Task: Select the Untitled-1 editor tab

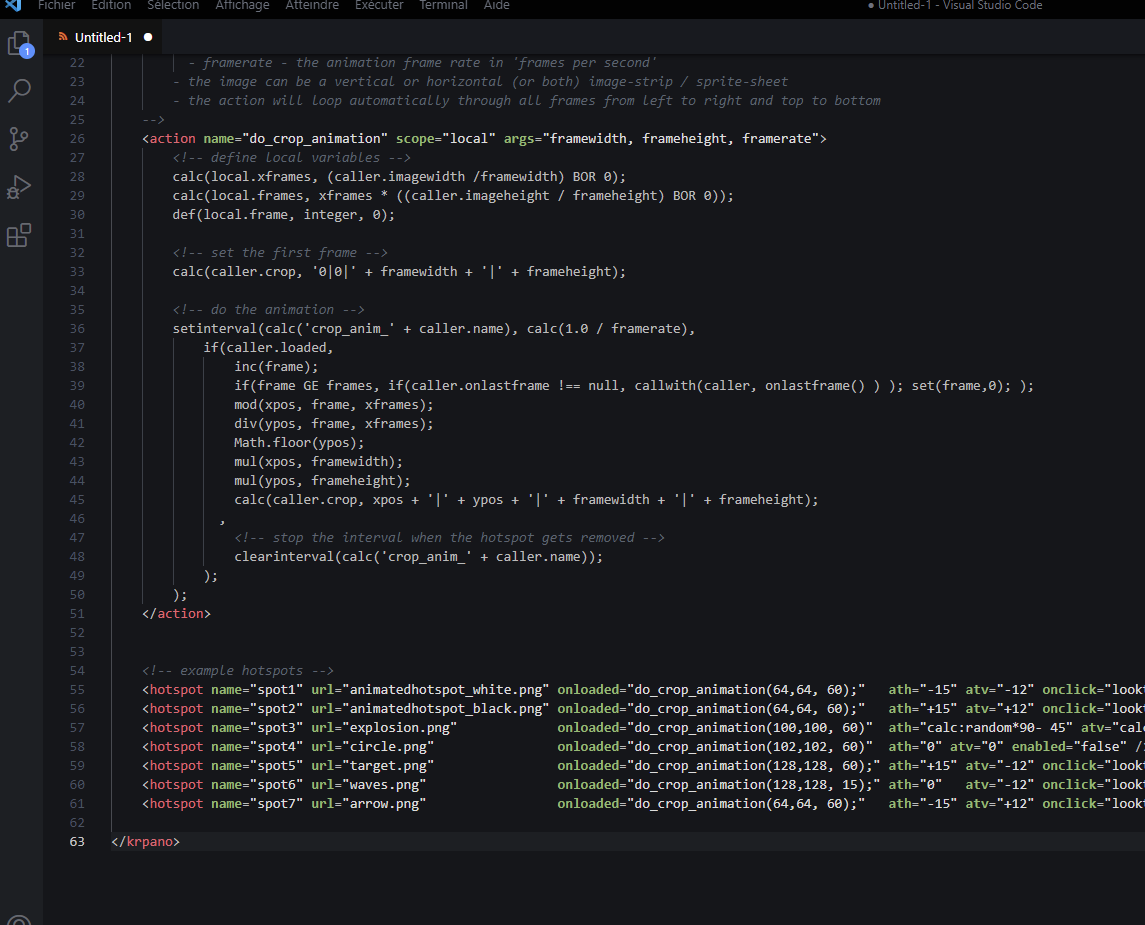Action: [105, 37]
